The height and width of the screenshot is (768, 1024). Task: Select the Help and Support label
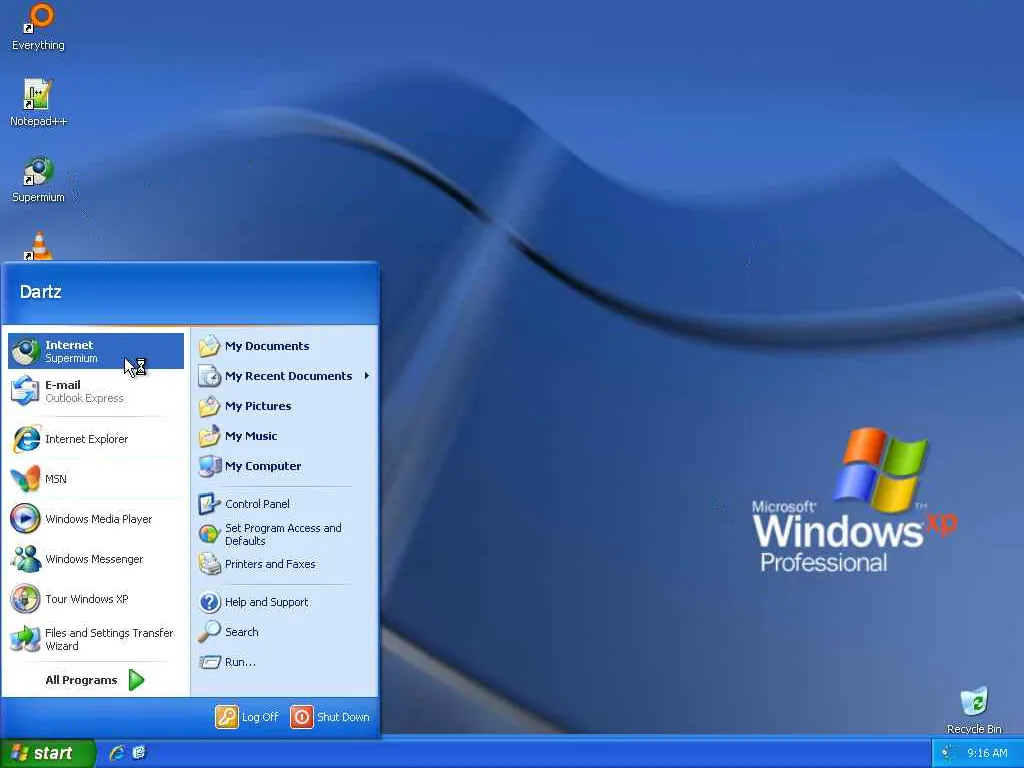(x=266, y=602)
